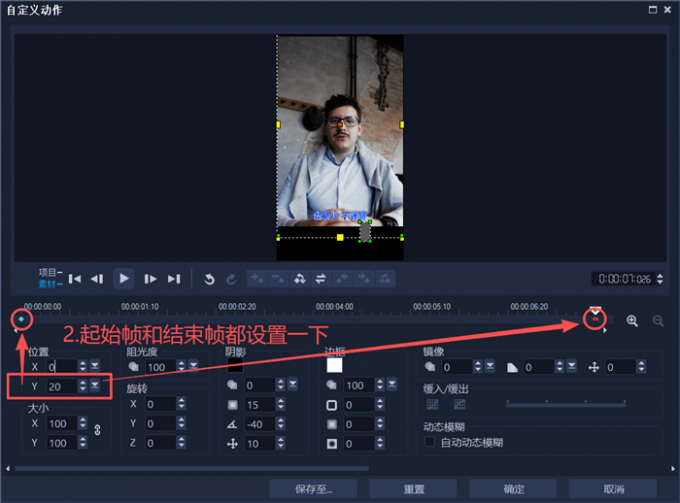
Task: Select the end key frame marker
Action: point(595,319)
